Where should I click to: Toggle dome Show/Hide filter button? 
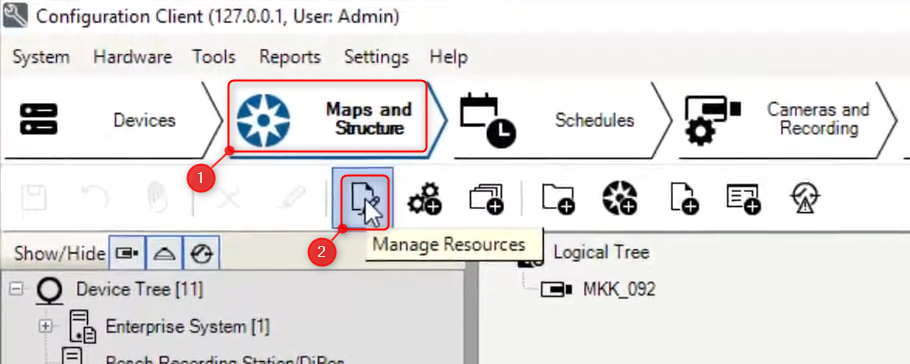point(164,253)
